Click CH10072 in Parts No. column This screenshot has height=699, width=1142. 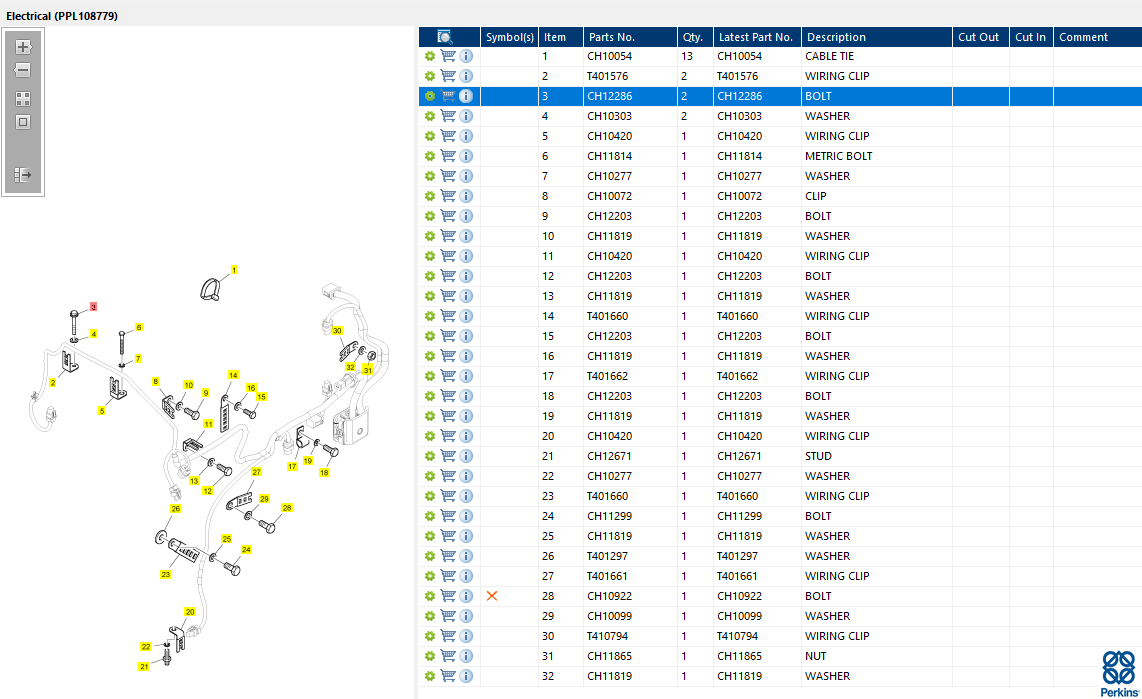(610, 196)
